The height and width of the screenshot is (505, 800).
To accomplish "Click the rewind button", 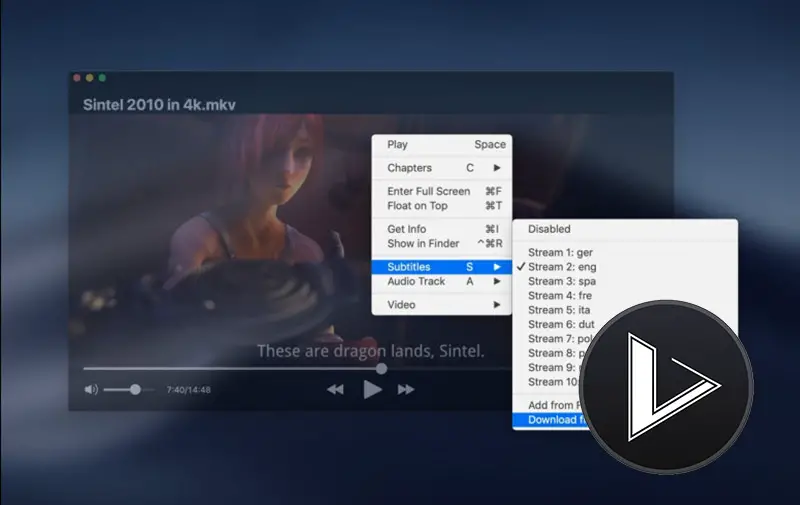I will point(335,390).
